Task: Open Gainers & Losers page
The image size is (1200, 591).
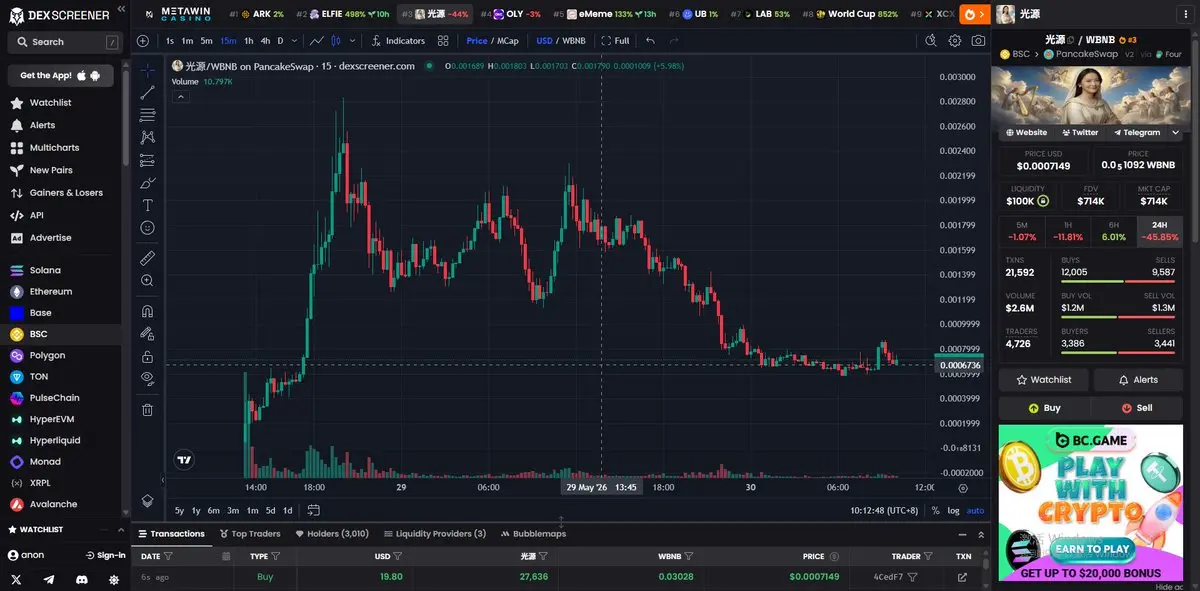Action: point(66,193)
